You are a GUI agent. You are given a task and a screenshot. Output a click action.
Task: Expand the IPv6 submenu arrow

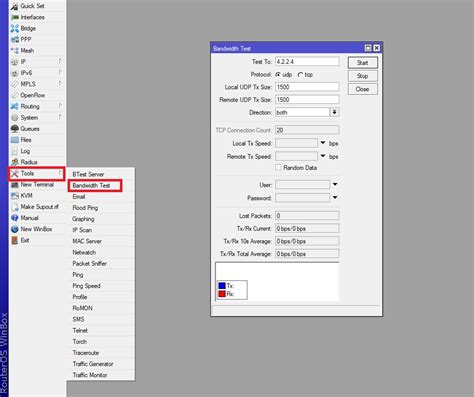60,72
